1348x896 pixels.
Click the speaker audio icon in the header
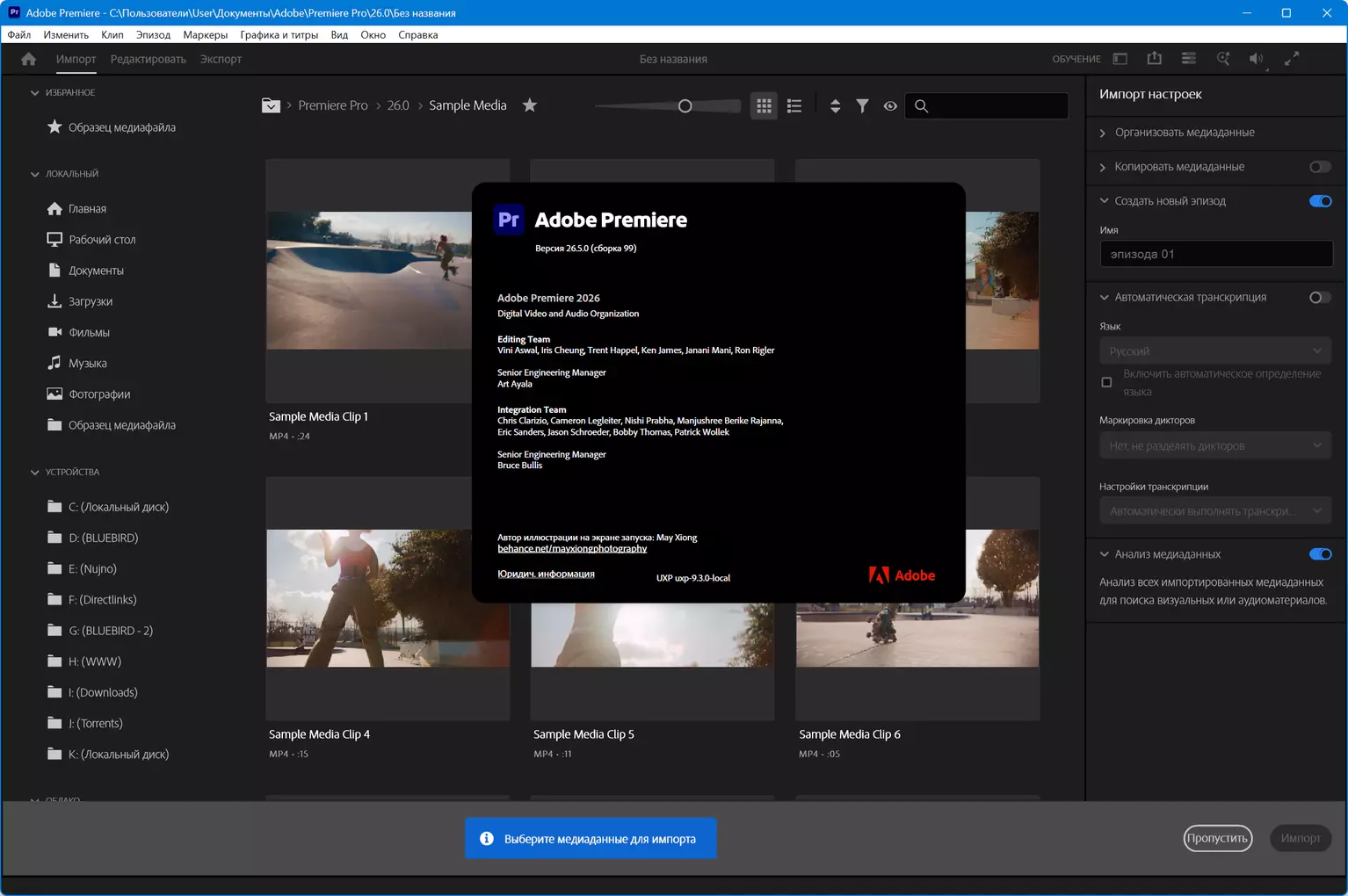[x=1257, y=59]
